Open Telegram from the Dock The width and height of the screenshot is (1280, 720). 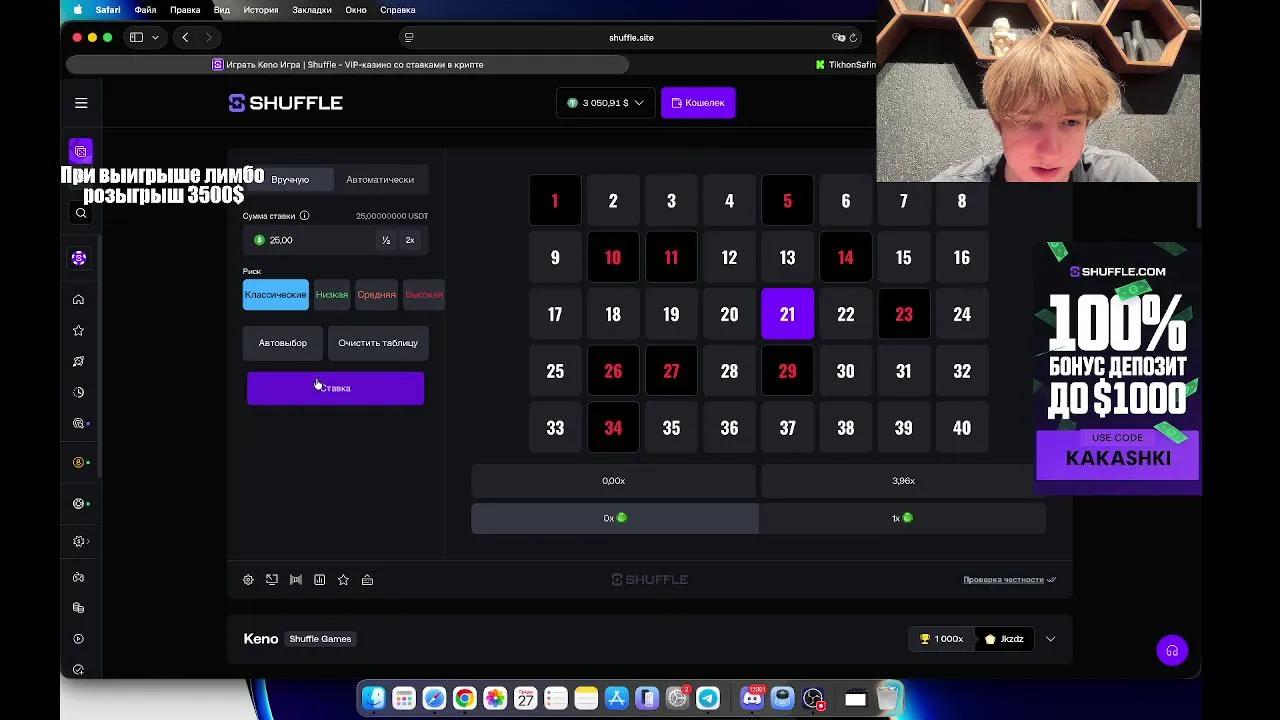pyautogui.click(x=708, y=698)
